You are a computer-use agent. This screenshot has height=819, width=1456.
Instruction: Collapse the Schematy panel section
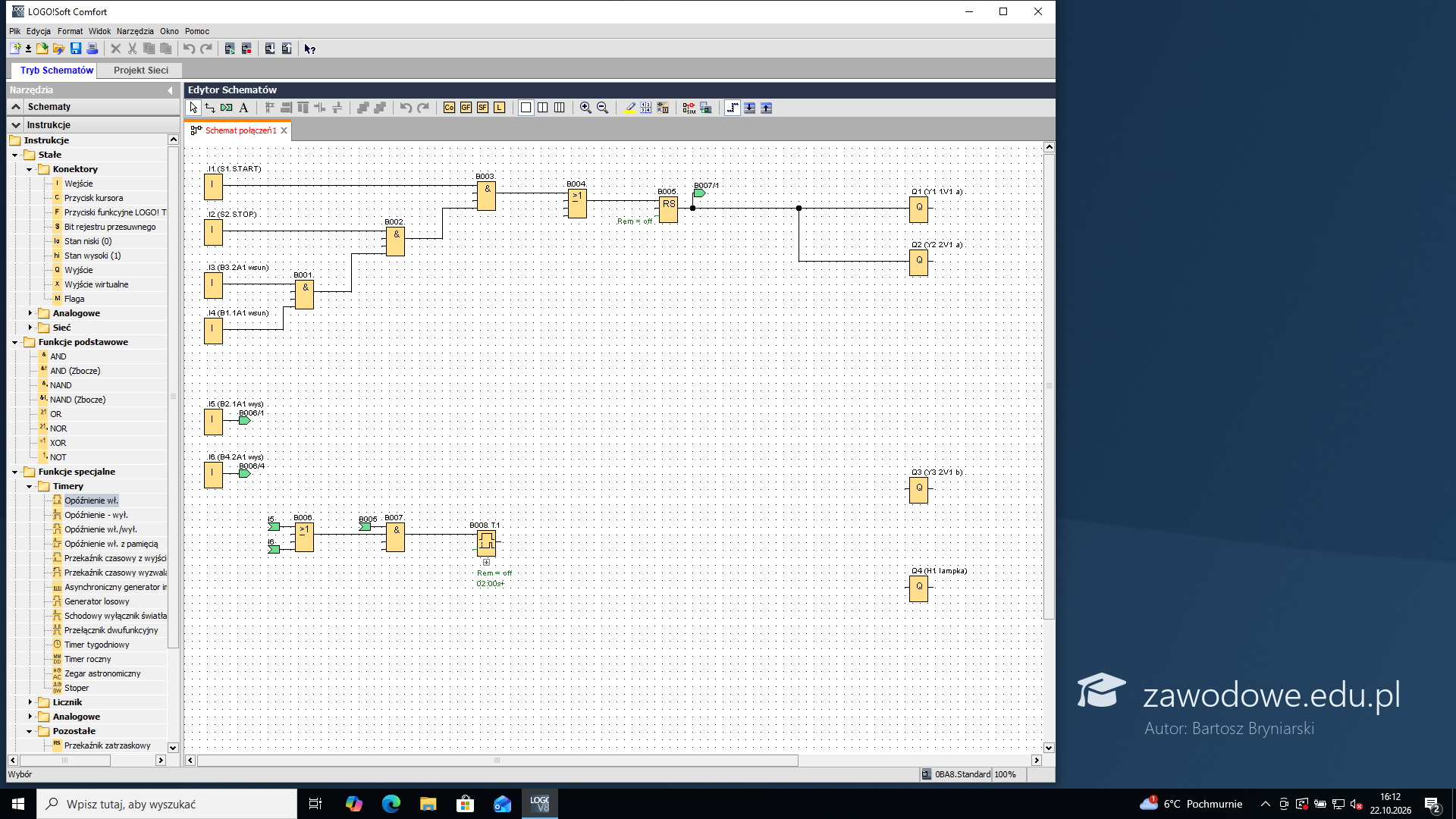pyautogui.click(x=16, y=107)
